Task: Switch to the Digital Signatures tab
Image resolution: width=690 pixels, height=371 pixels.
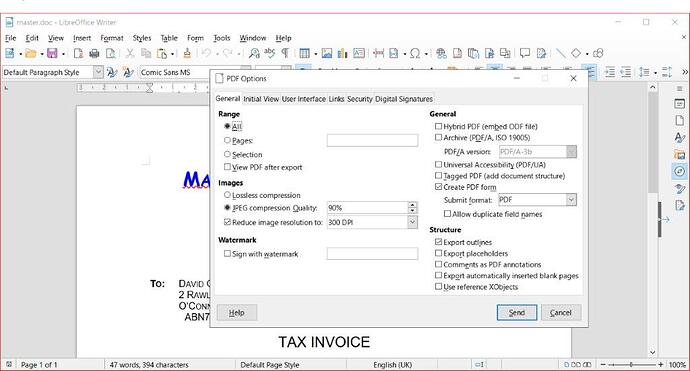Action: click(x=404, y=99)
